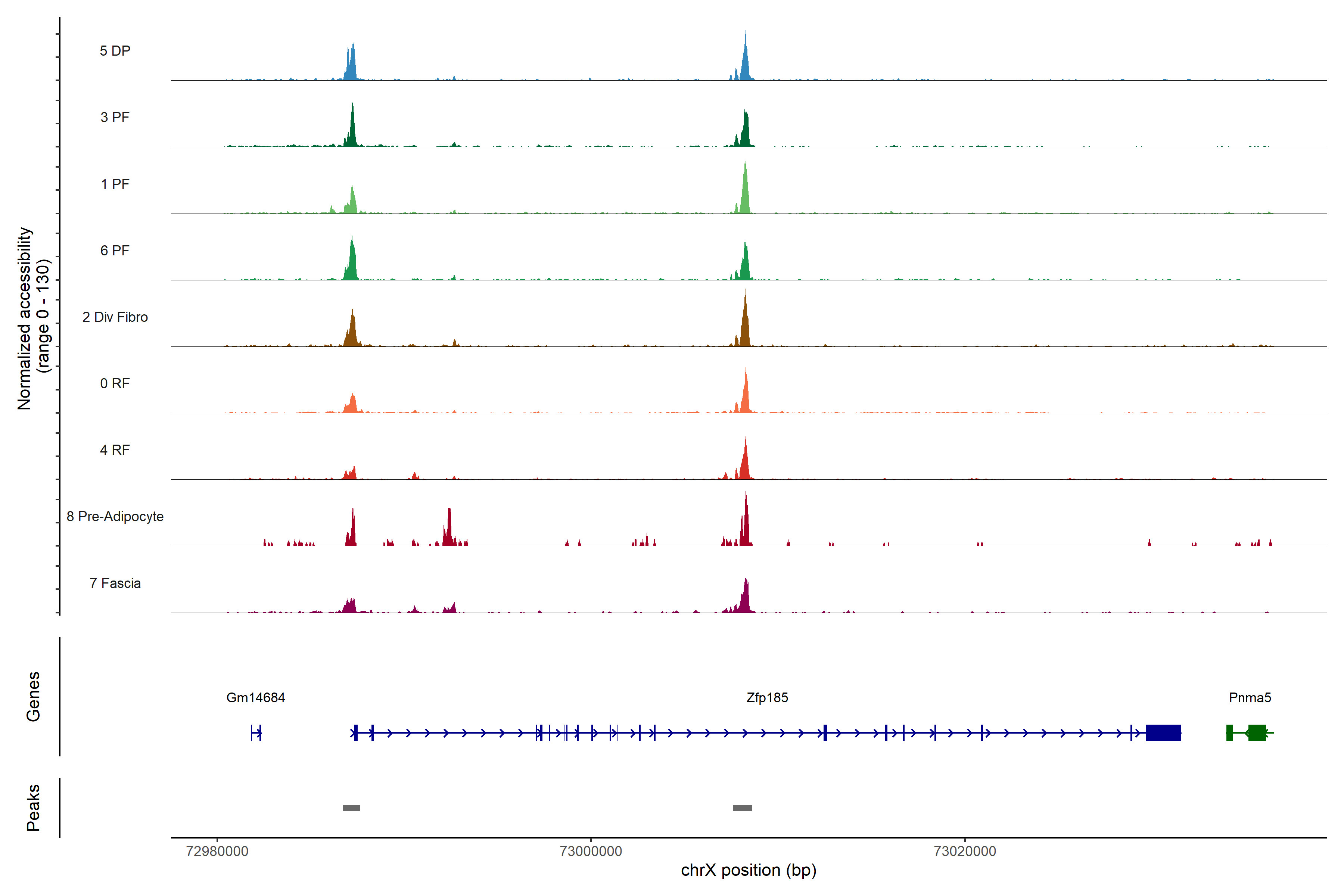Click the Genes panel label
This screenshot has width=1344, height=896.
pyautogui.click(x=33, y=697)
